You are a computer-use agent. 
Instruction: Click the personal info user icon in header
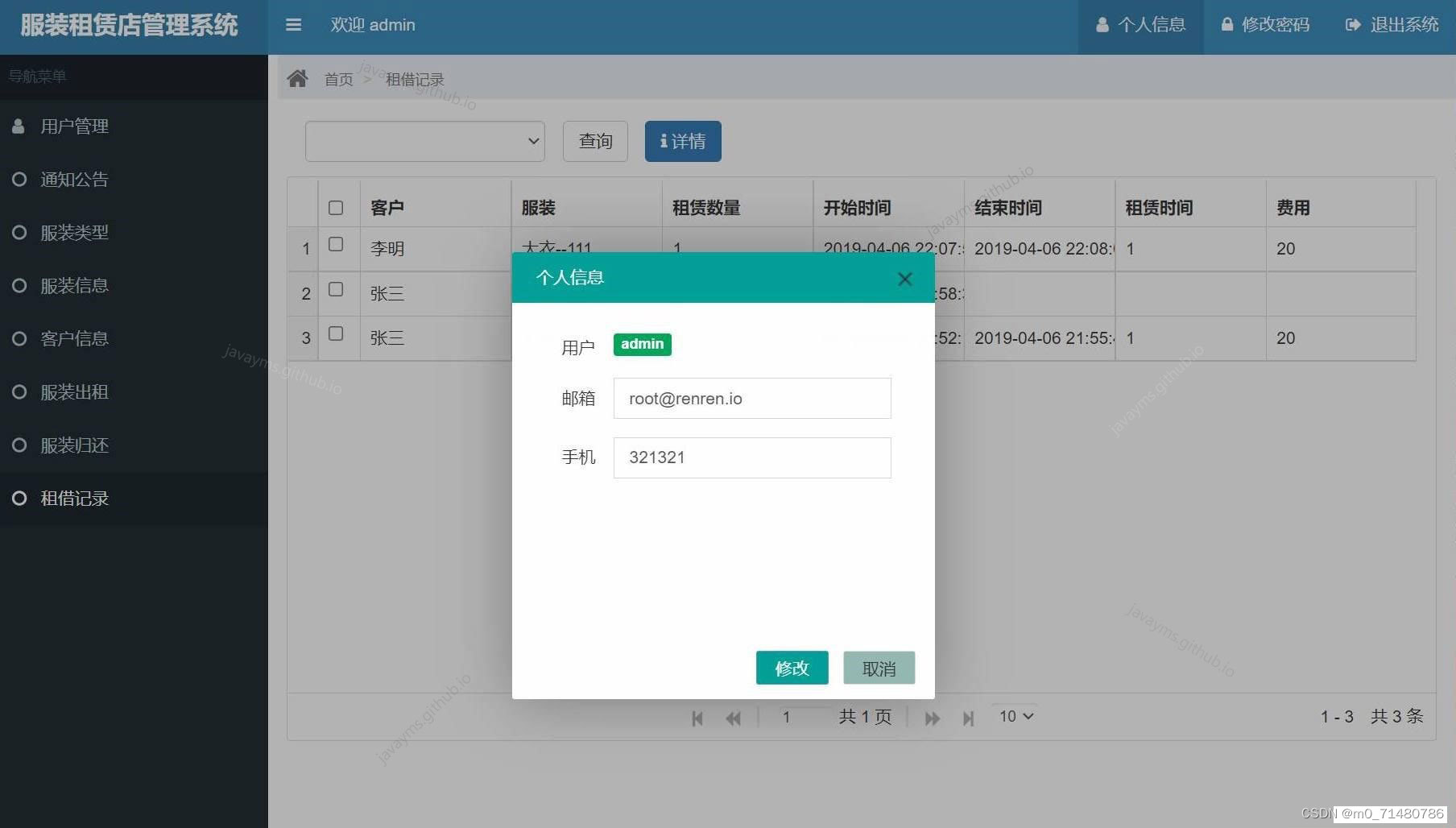tap(1102, 25)
